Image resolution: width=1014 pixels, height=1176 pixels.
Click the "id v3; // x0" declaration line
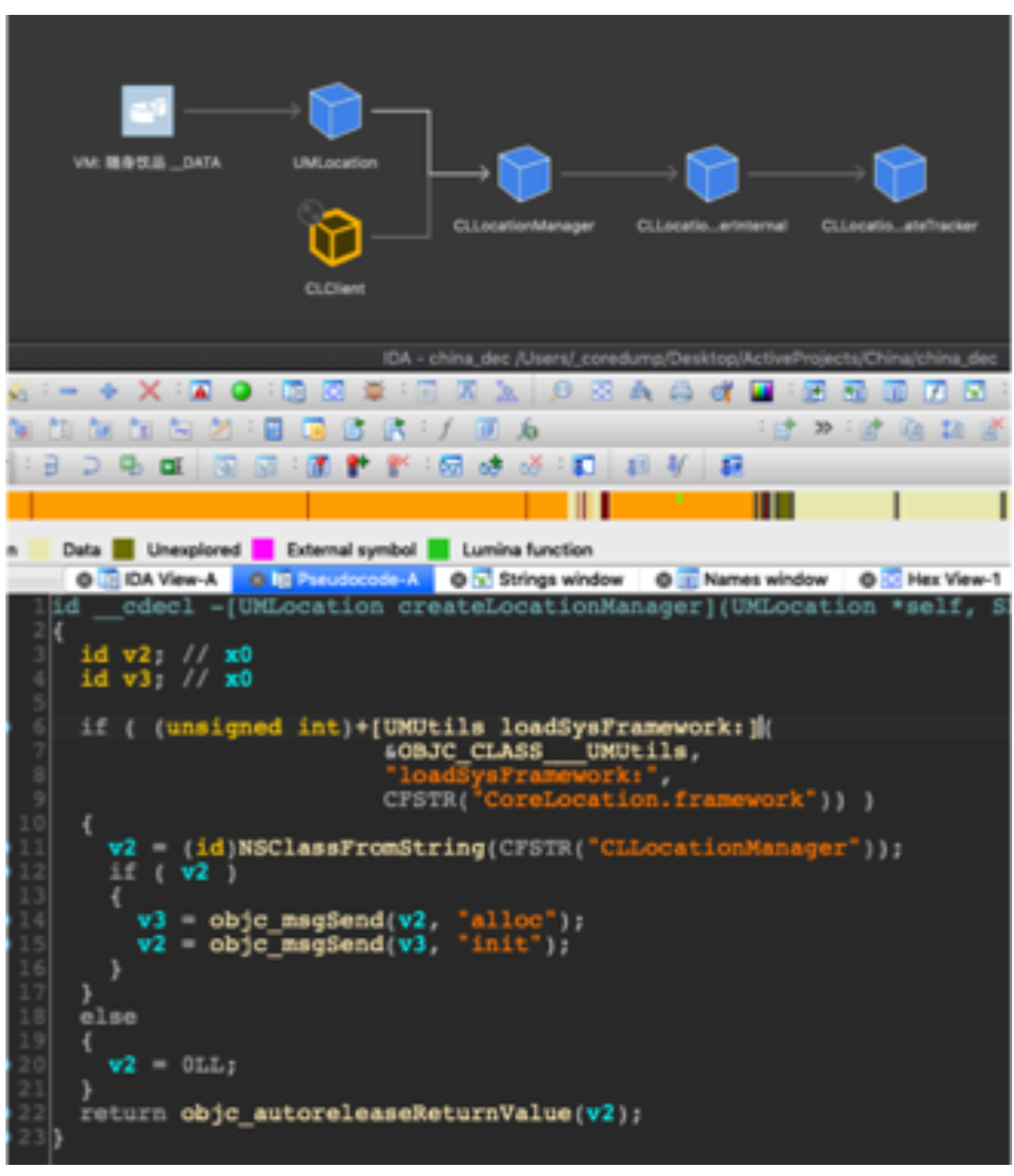(165, 679)
